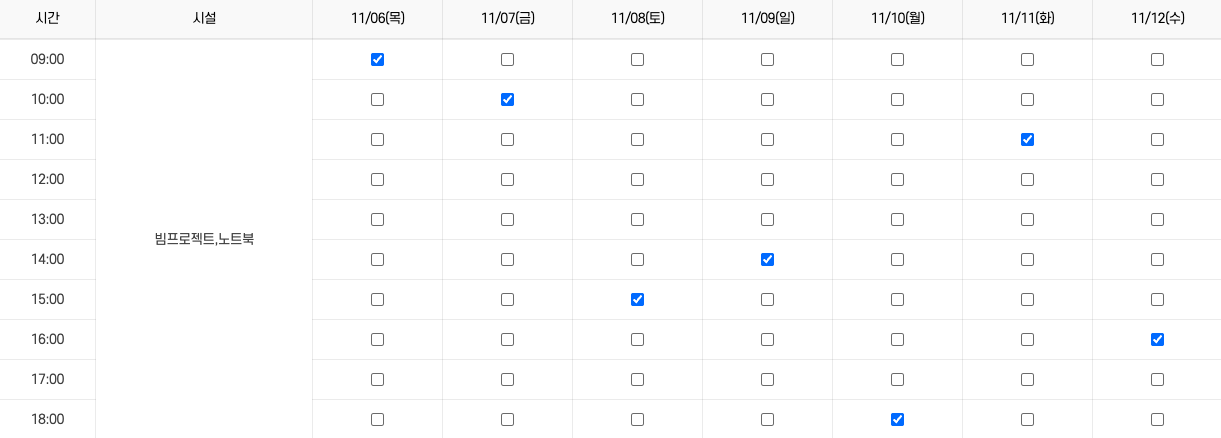Select the 빔프로젝트,노트북 facility cell
The width and height of the screenshot is (1221, 438).
204,240
